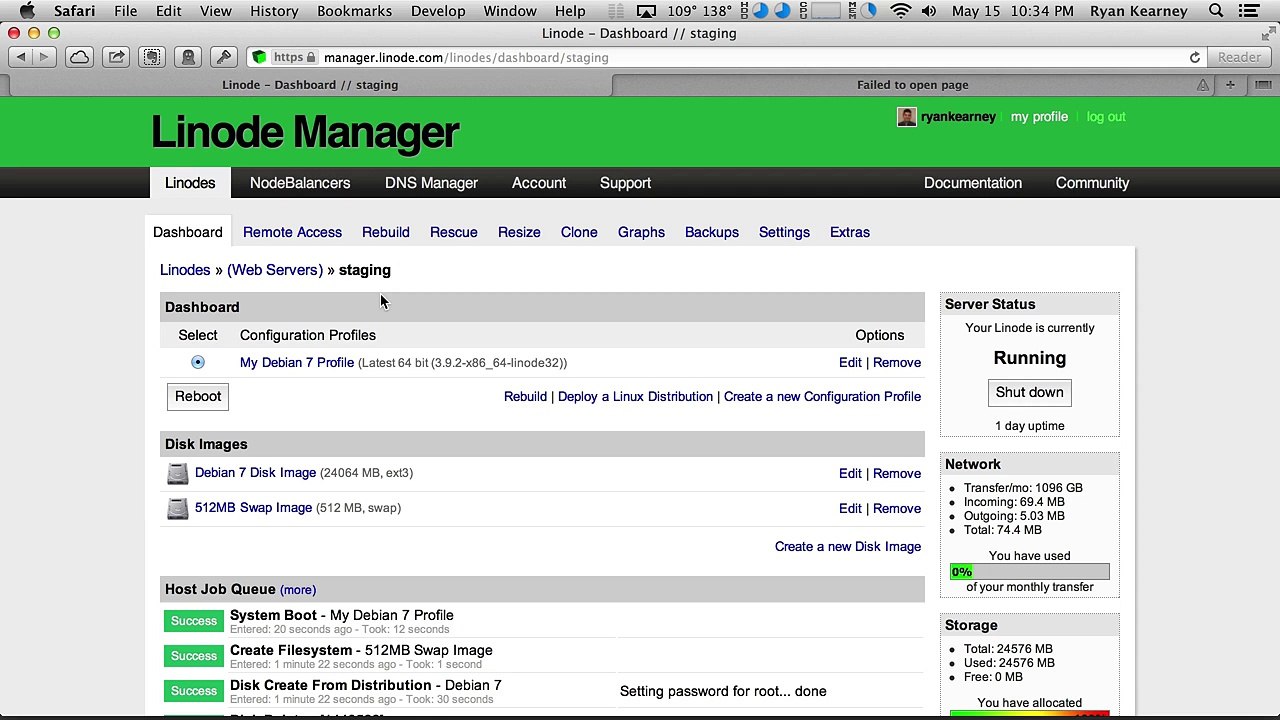Click the Reader button in address bar
This screenshot has height=720, width=1280.
coord(1239,57)
